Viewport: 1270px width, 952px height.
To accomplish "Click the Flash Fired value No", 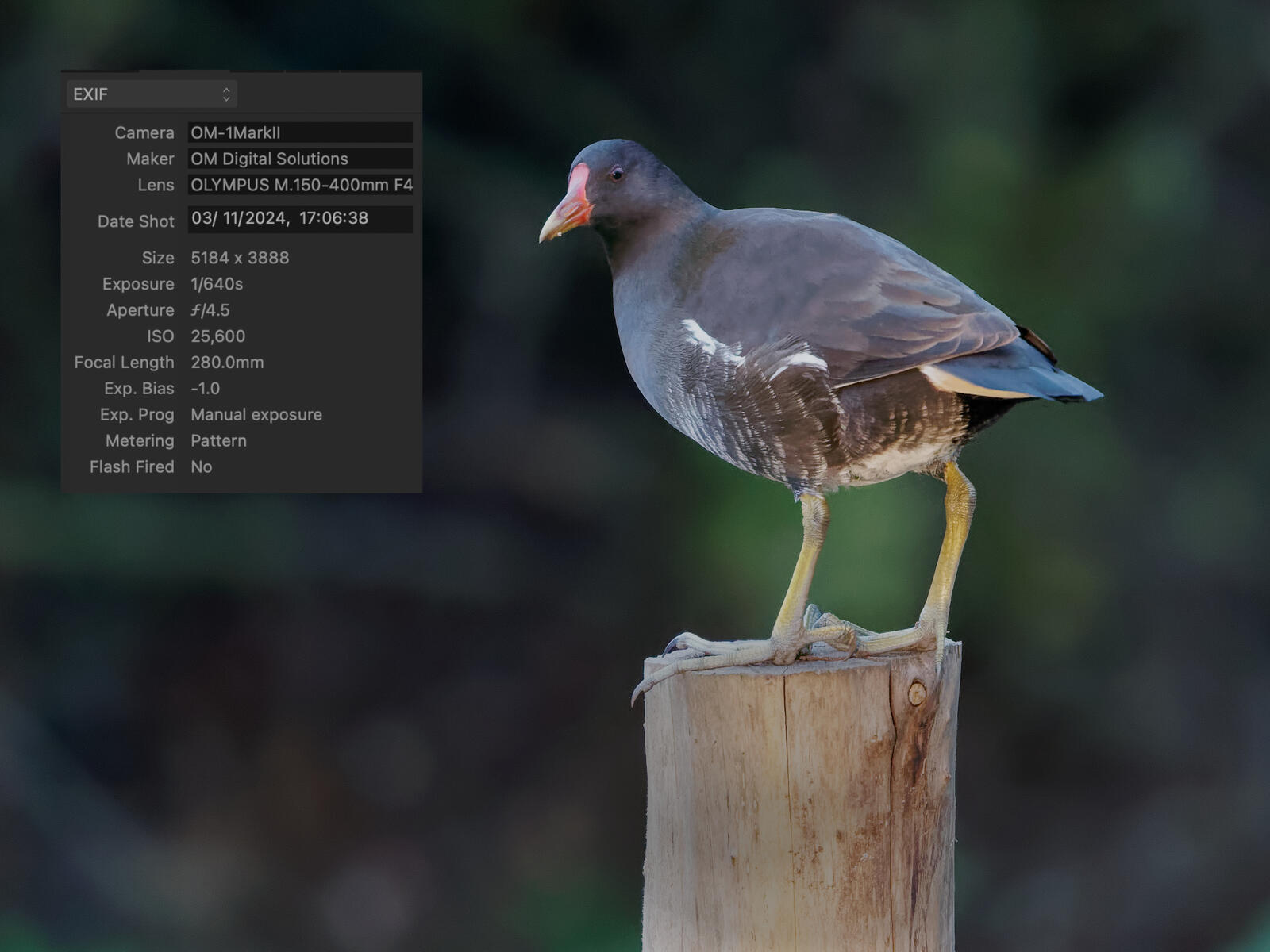I will pos(201,467).
